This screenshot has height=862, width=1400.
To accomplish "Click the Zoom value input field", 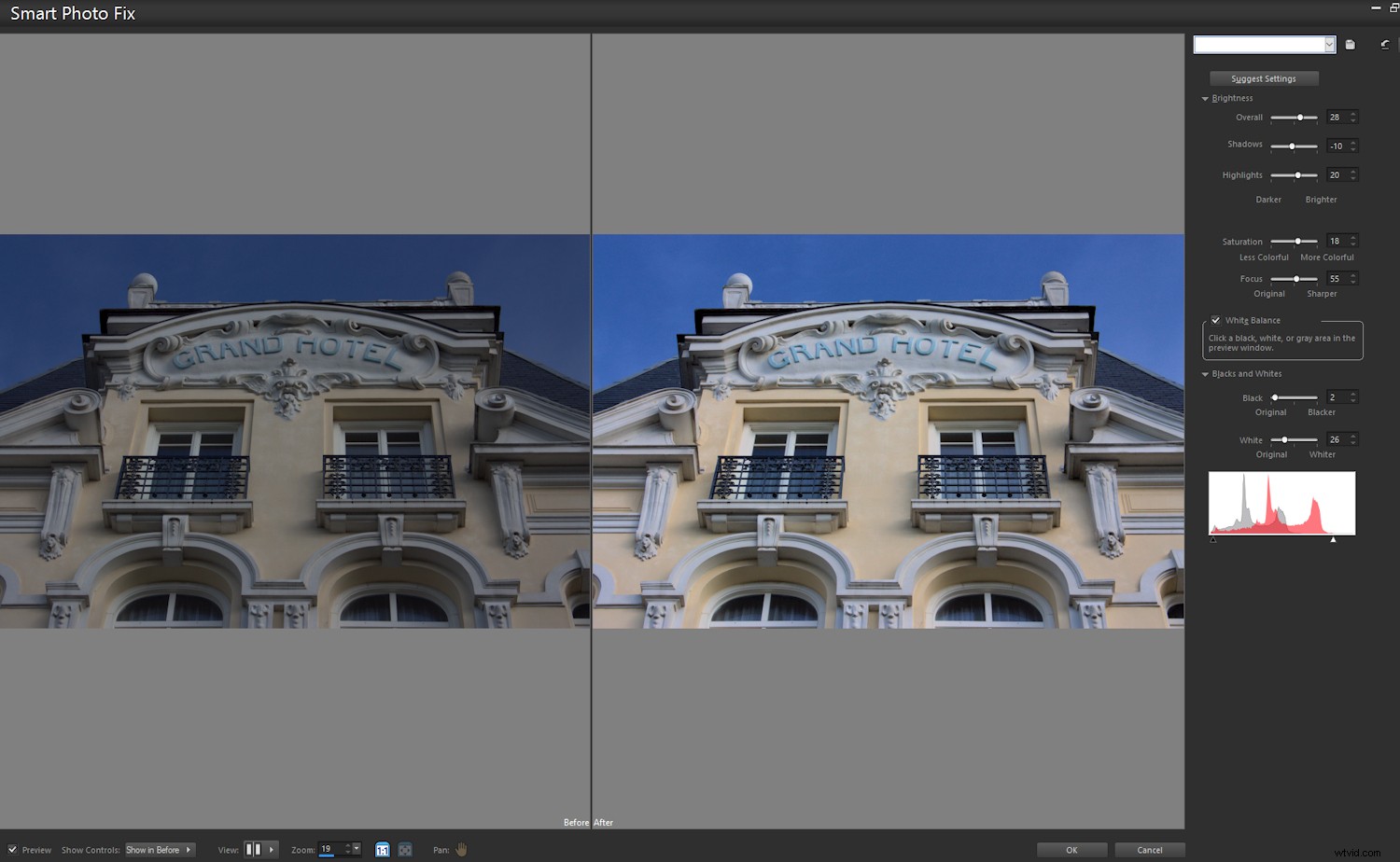I will (x=329, y=849).
